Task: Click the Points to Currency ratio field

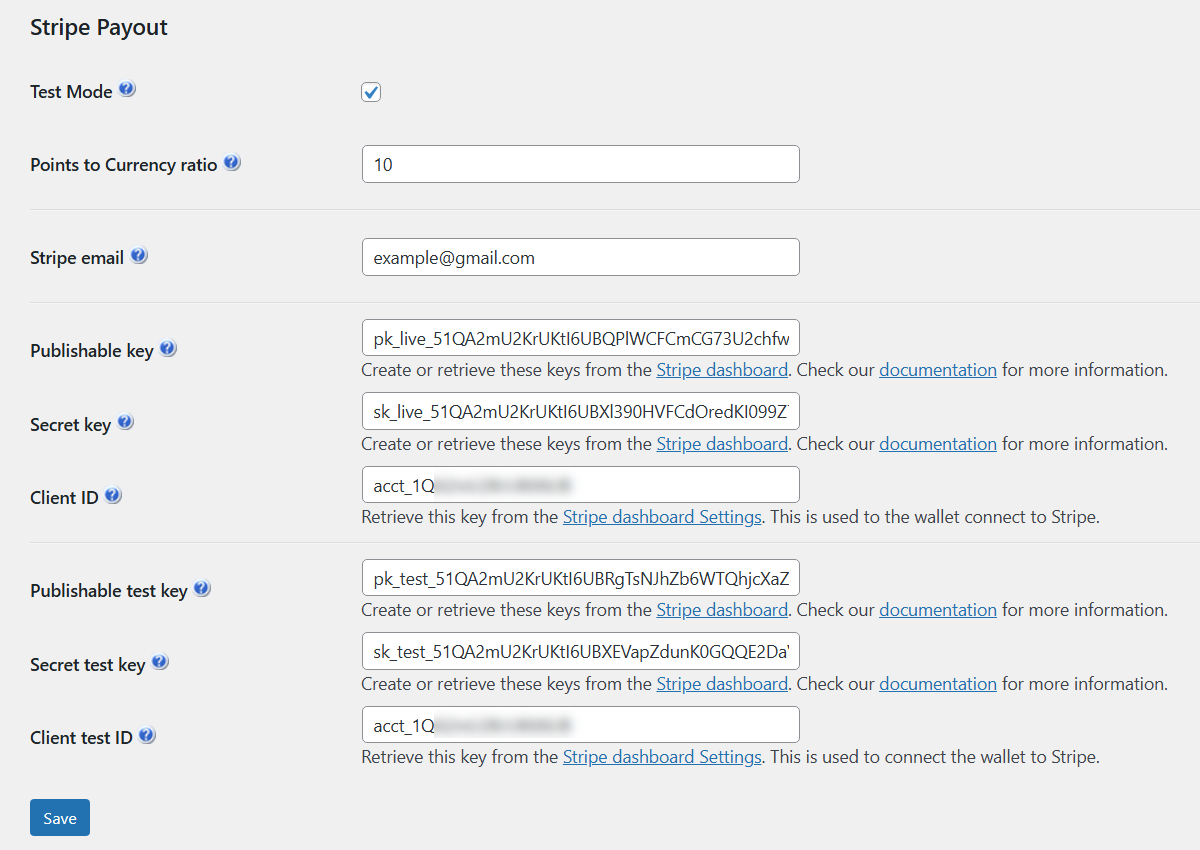Action: click(581, 164)
